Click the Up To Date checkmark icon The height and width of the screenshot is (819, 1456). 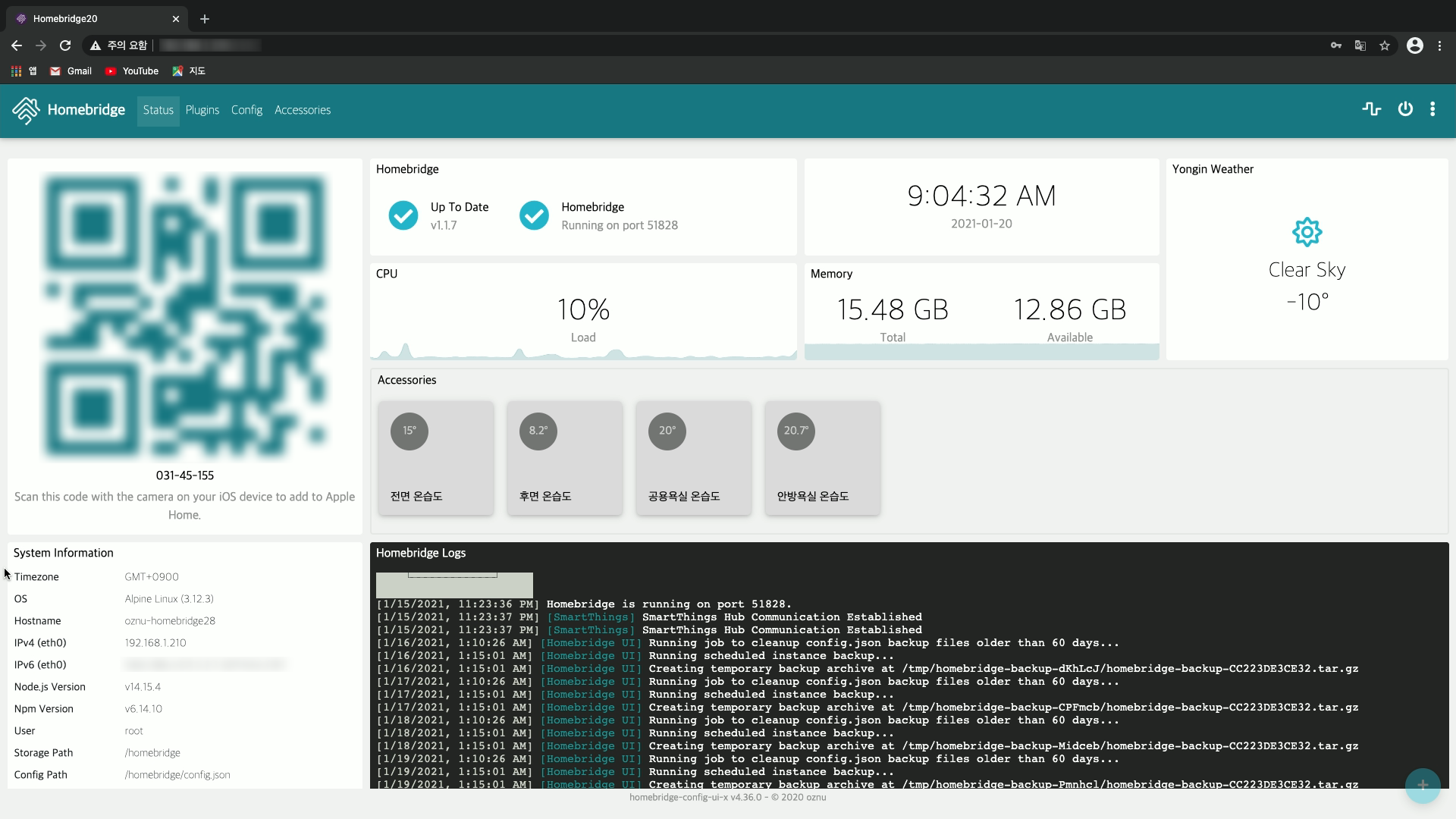pyautogui.click(x=403, y=215)
